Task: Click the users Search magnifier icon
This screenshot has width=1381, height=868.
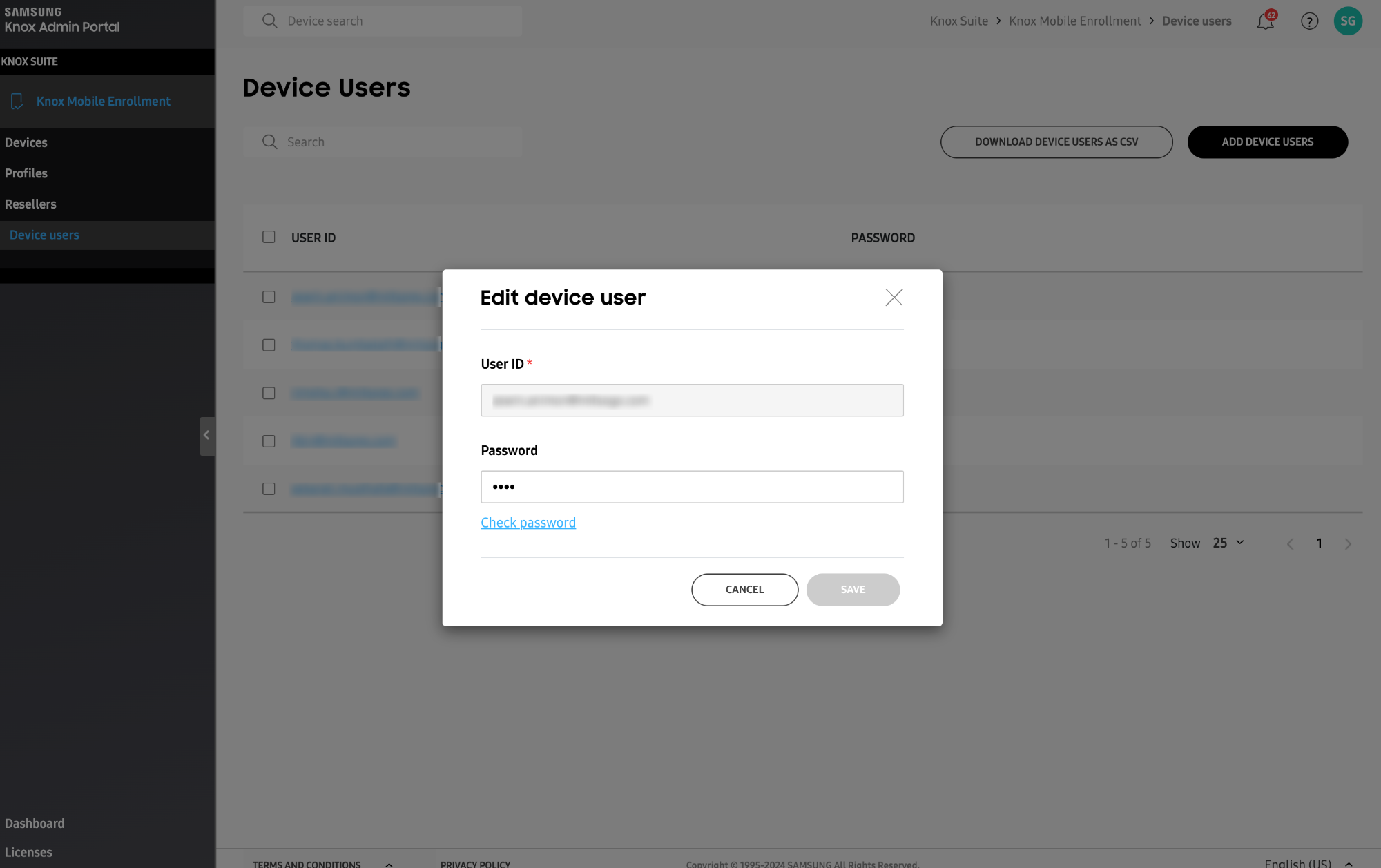Action: pos(270,142)
